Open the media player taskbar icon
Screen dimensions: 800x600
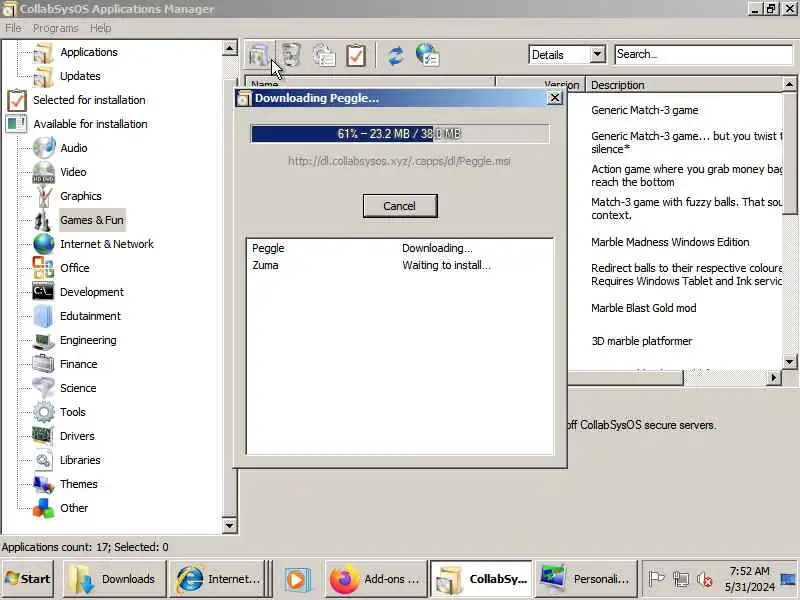(297, 580)
